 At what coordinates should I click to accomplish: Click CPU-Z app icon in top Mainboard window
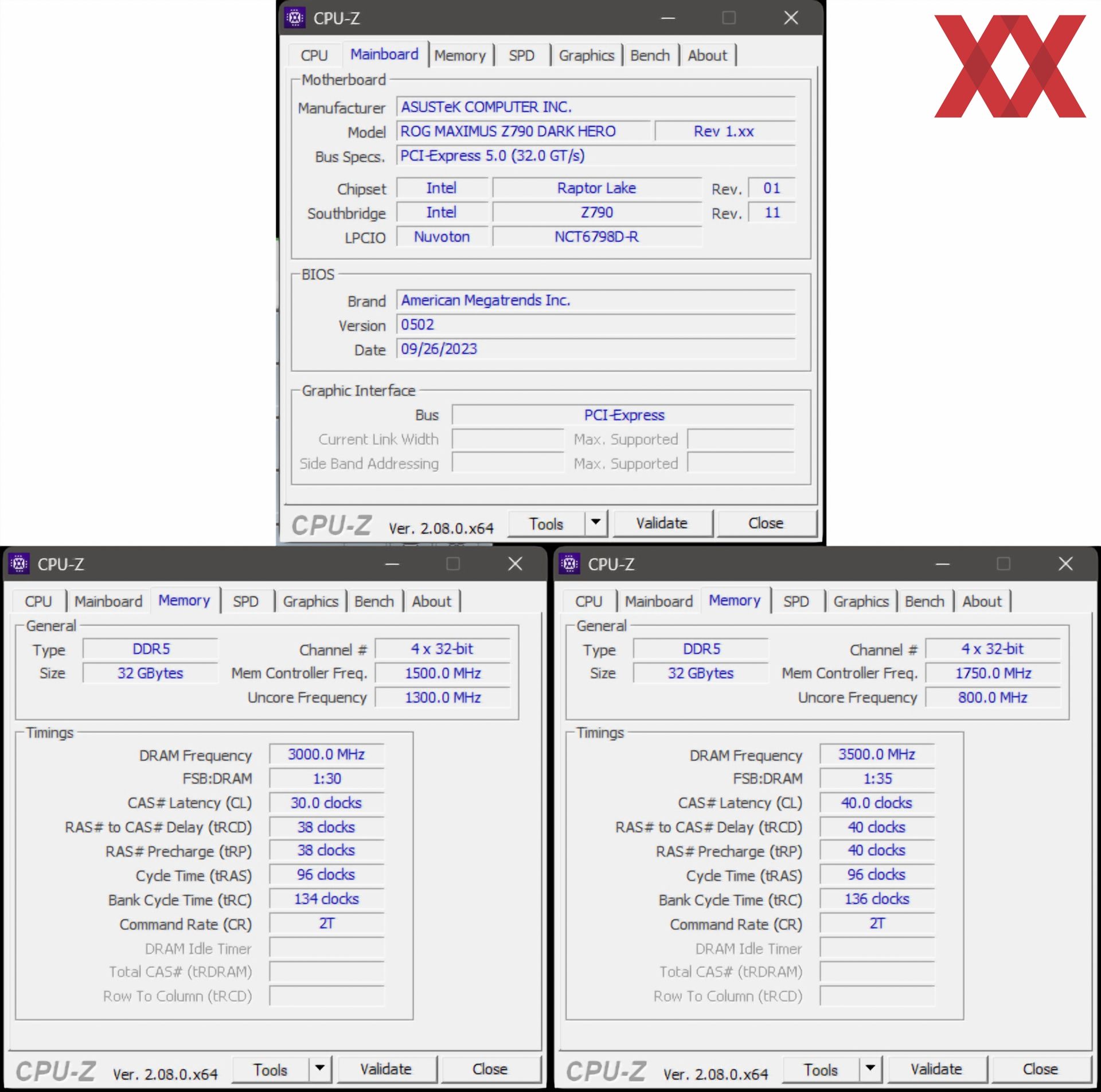(x=295, y=18)
